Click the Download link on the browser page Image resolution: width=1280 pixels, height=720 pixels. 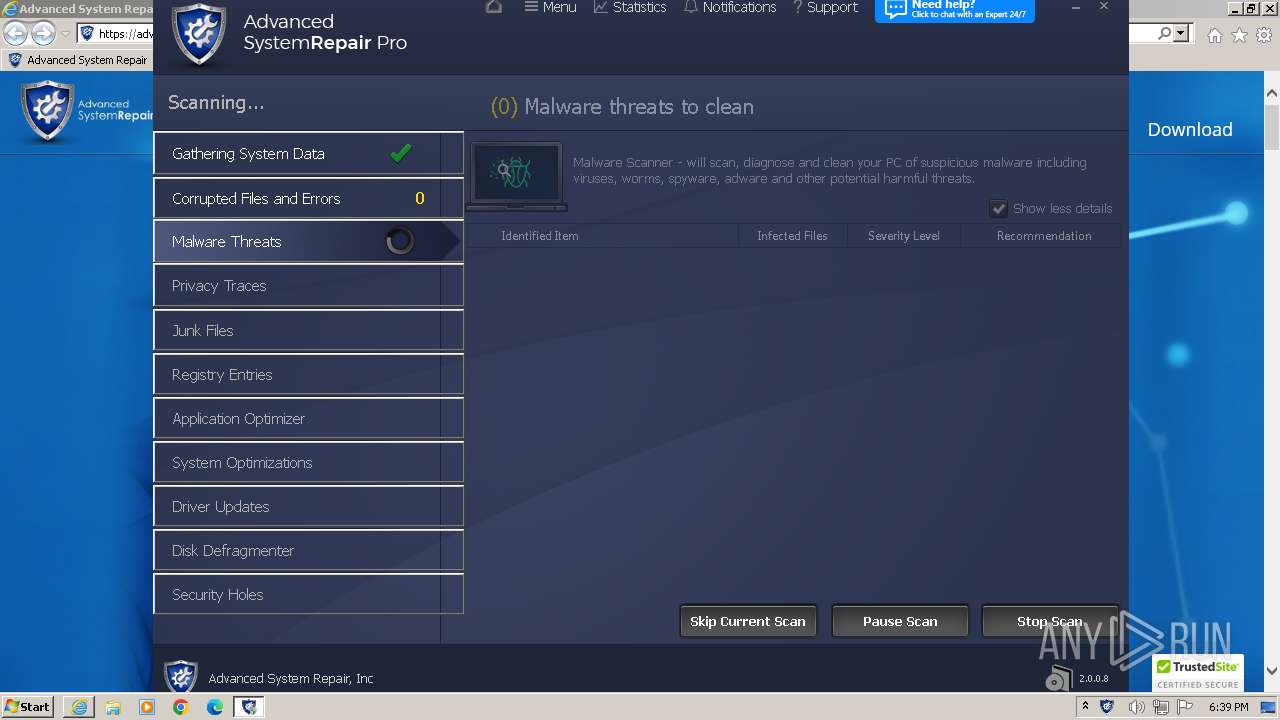(x=1190, y=130)
